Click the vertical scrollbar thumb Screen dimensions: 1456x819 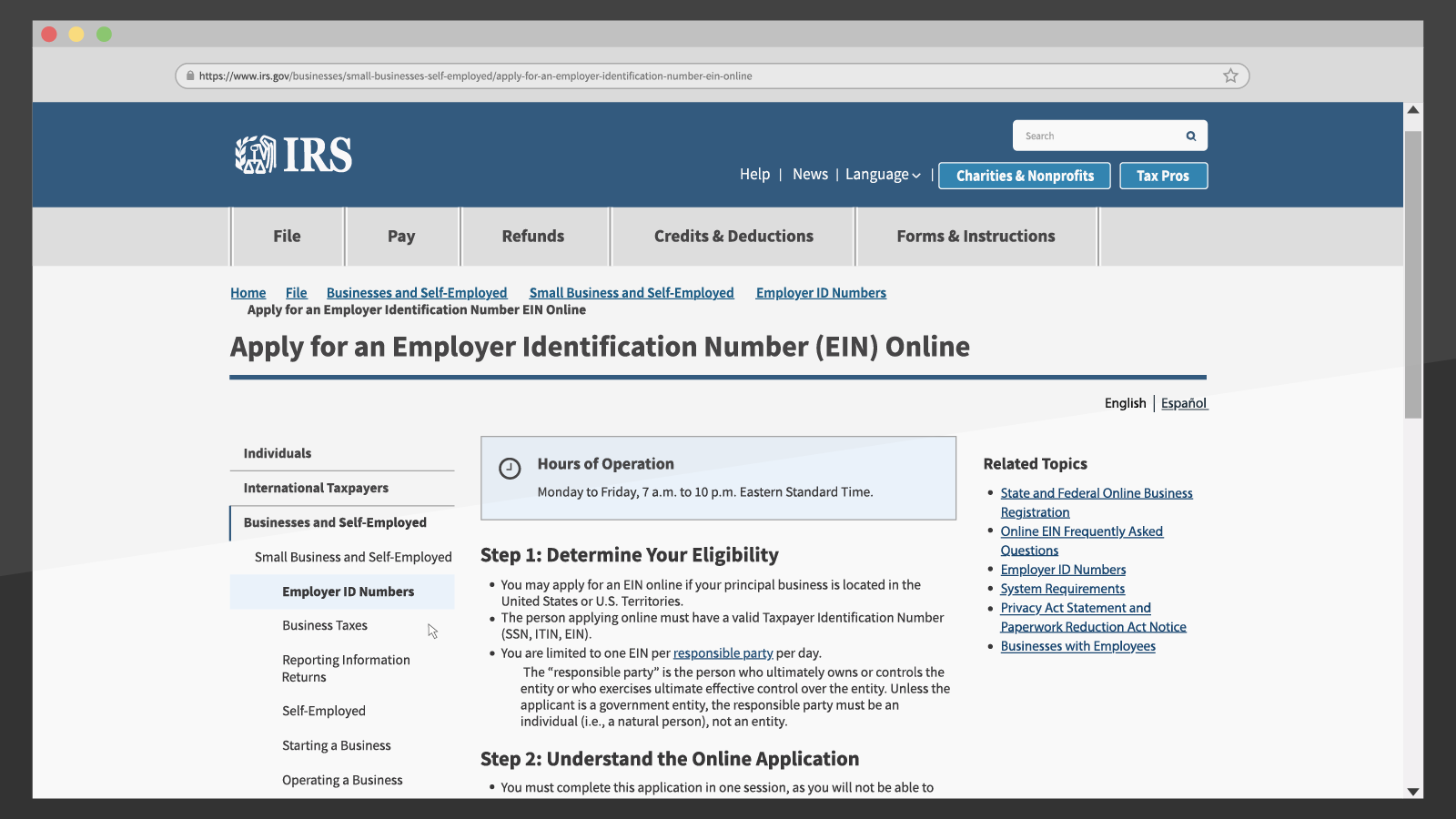[x=1413, y=273]
